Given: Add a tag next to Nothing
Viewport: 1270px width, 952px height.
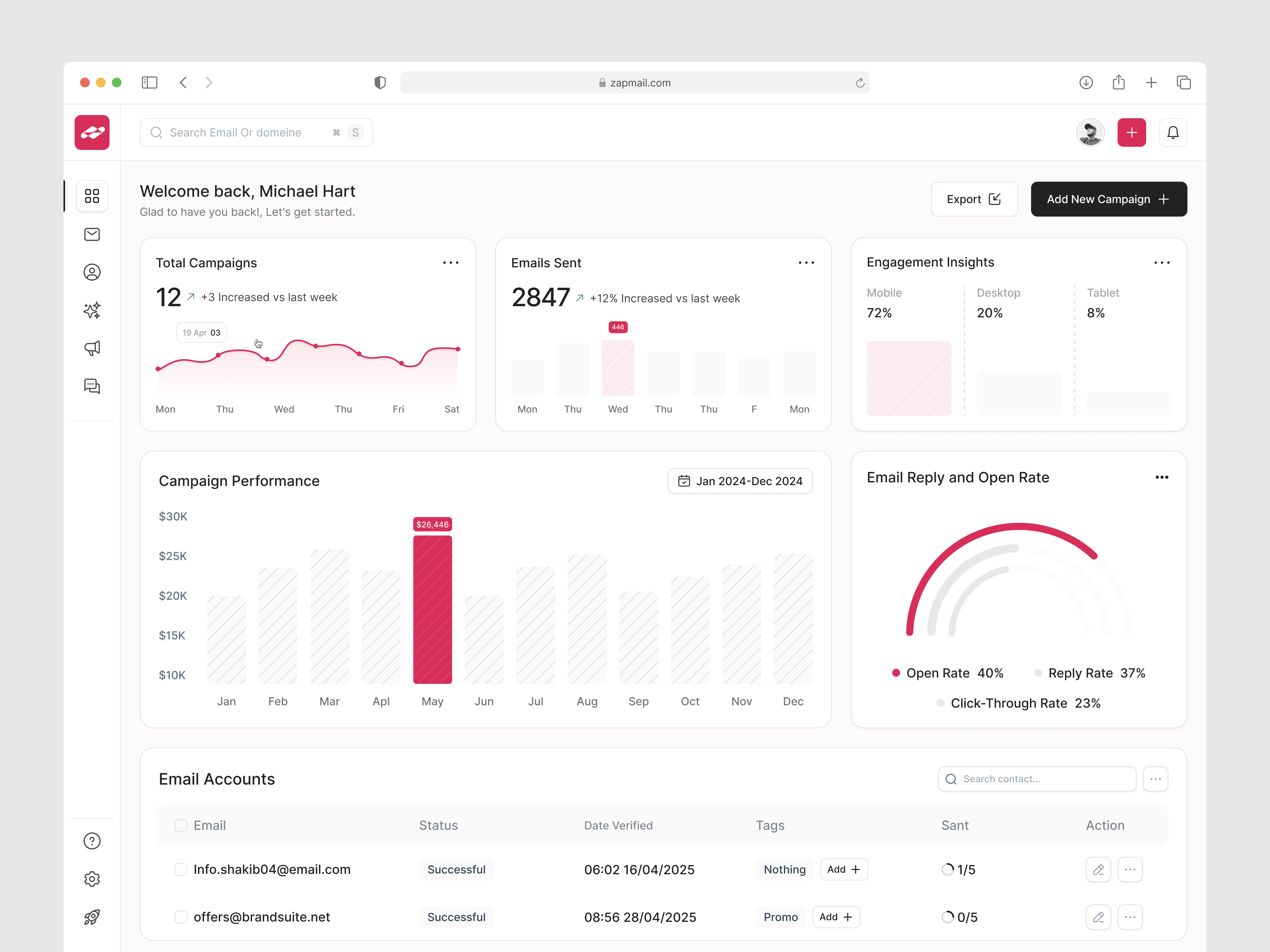Looking at the screenshot, I should click(844, 869).
